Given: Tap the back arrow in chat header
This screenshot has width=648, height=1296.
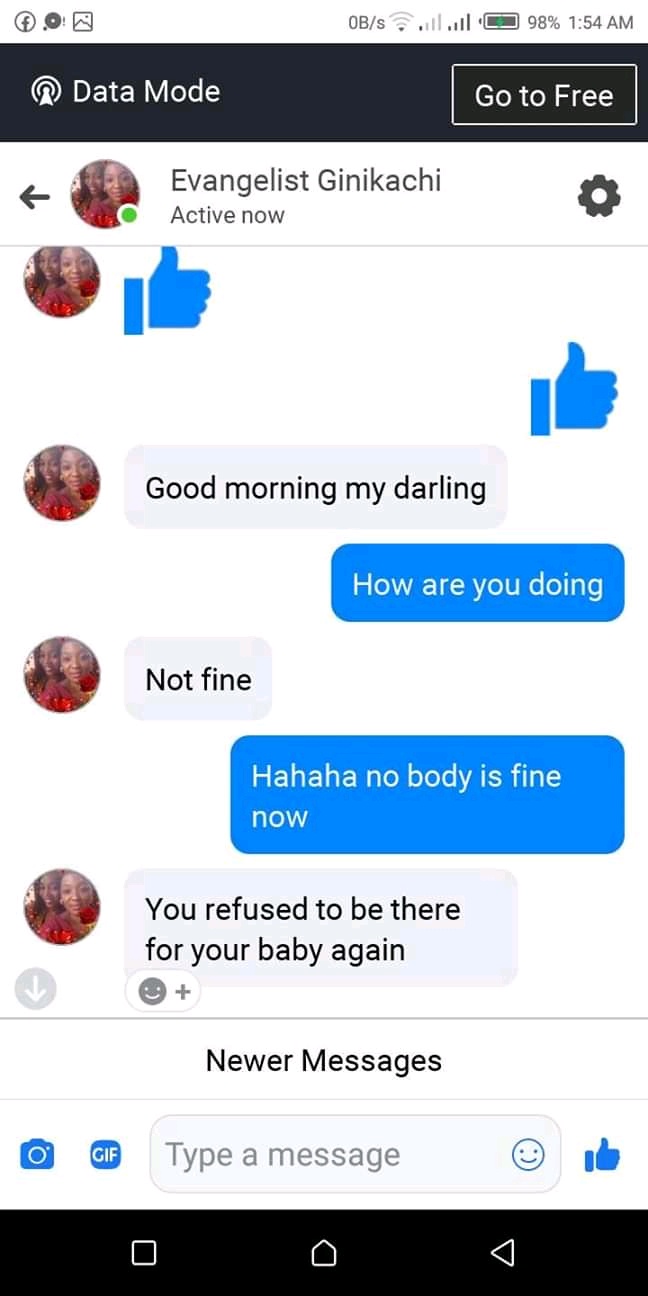Looking at the screenshot, I should pyautogui.click(x=35, y=197).
